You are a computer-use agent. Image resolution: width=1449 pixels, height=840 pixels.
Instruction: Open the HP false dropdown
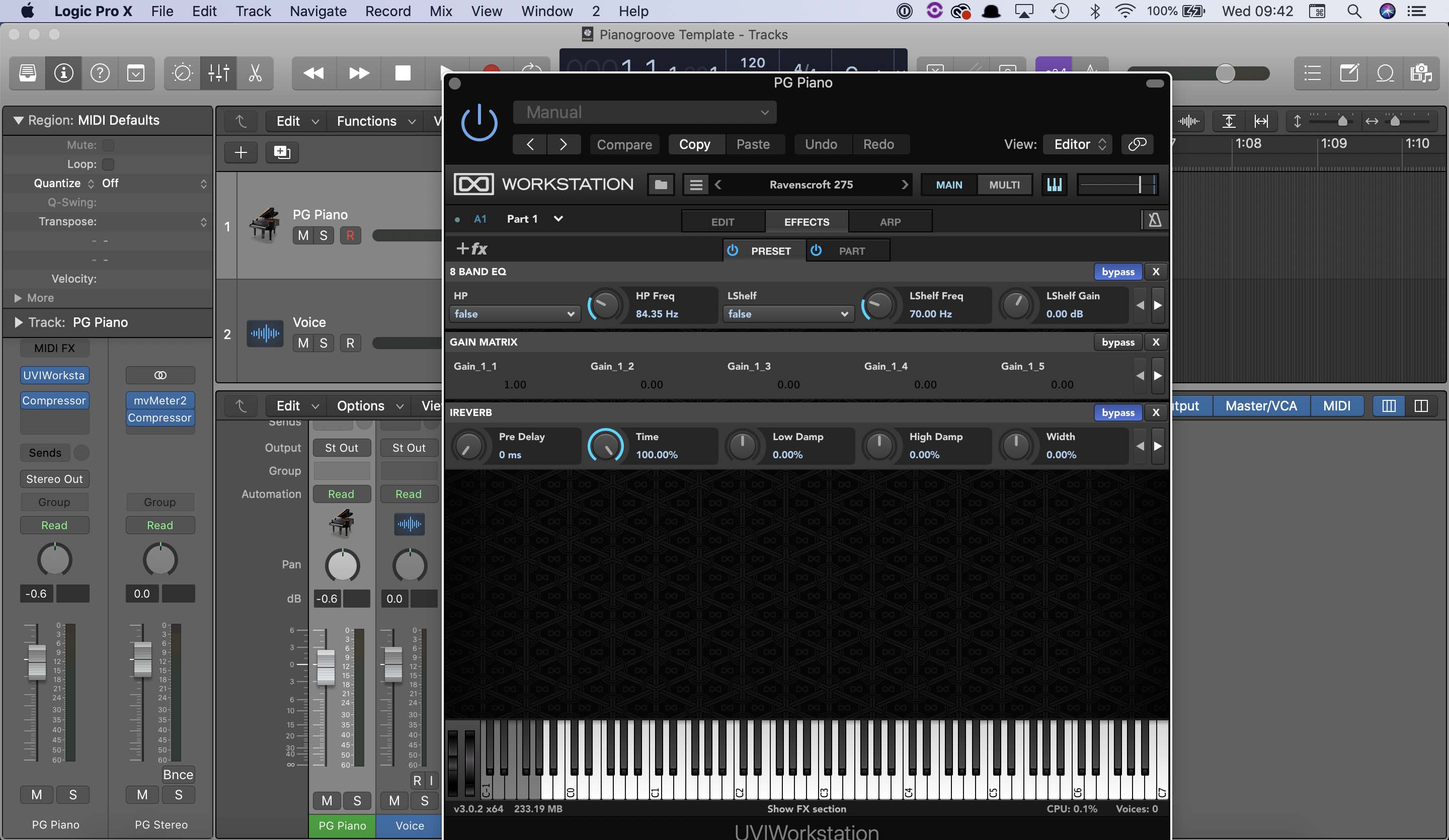coord(514,314)
